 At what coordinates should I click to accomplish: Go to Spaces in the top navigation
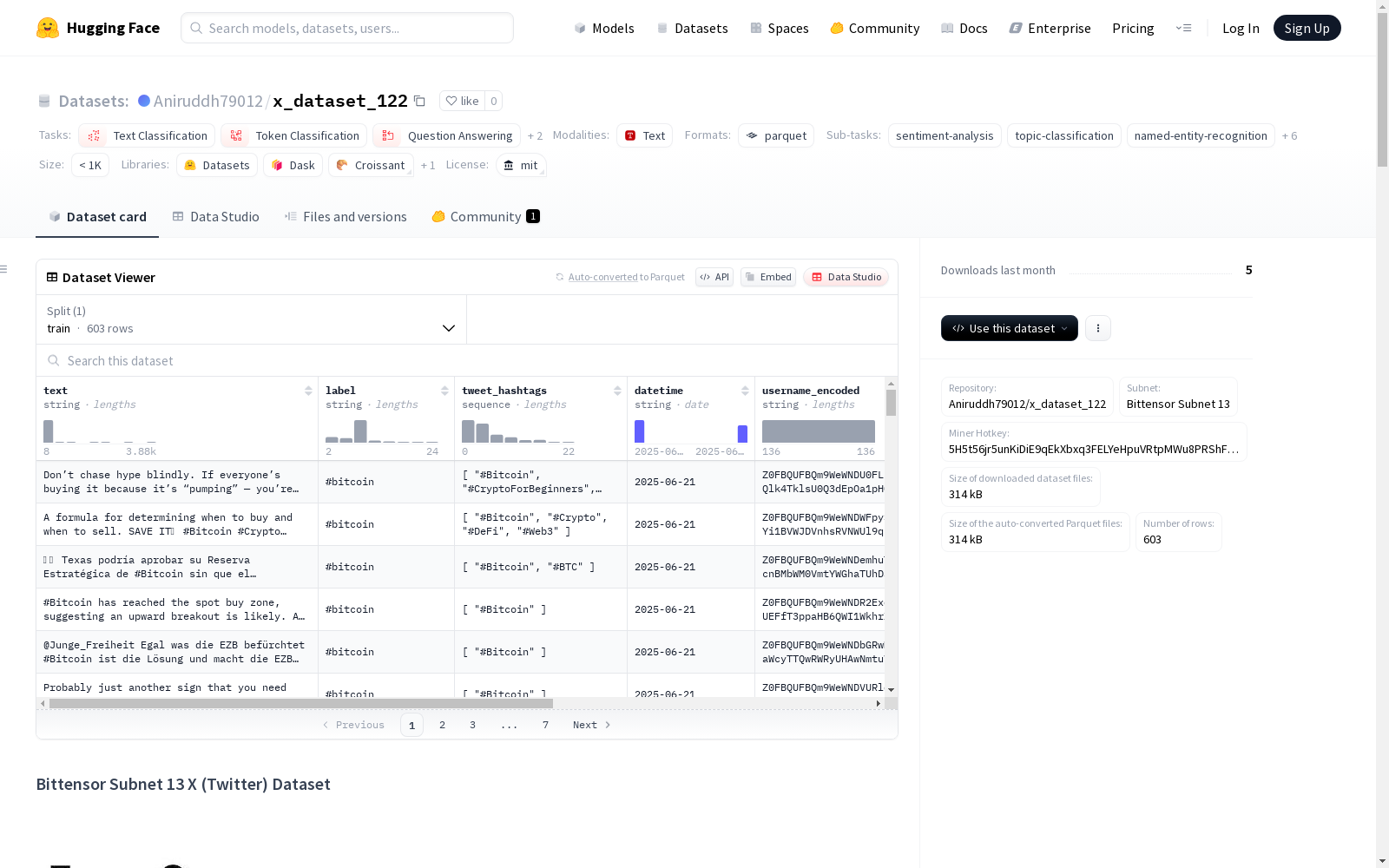(780, 28)
